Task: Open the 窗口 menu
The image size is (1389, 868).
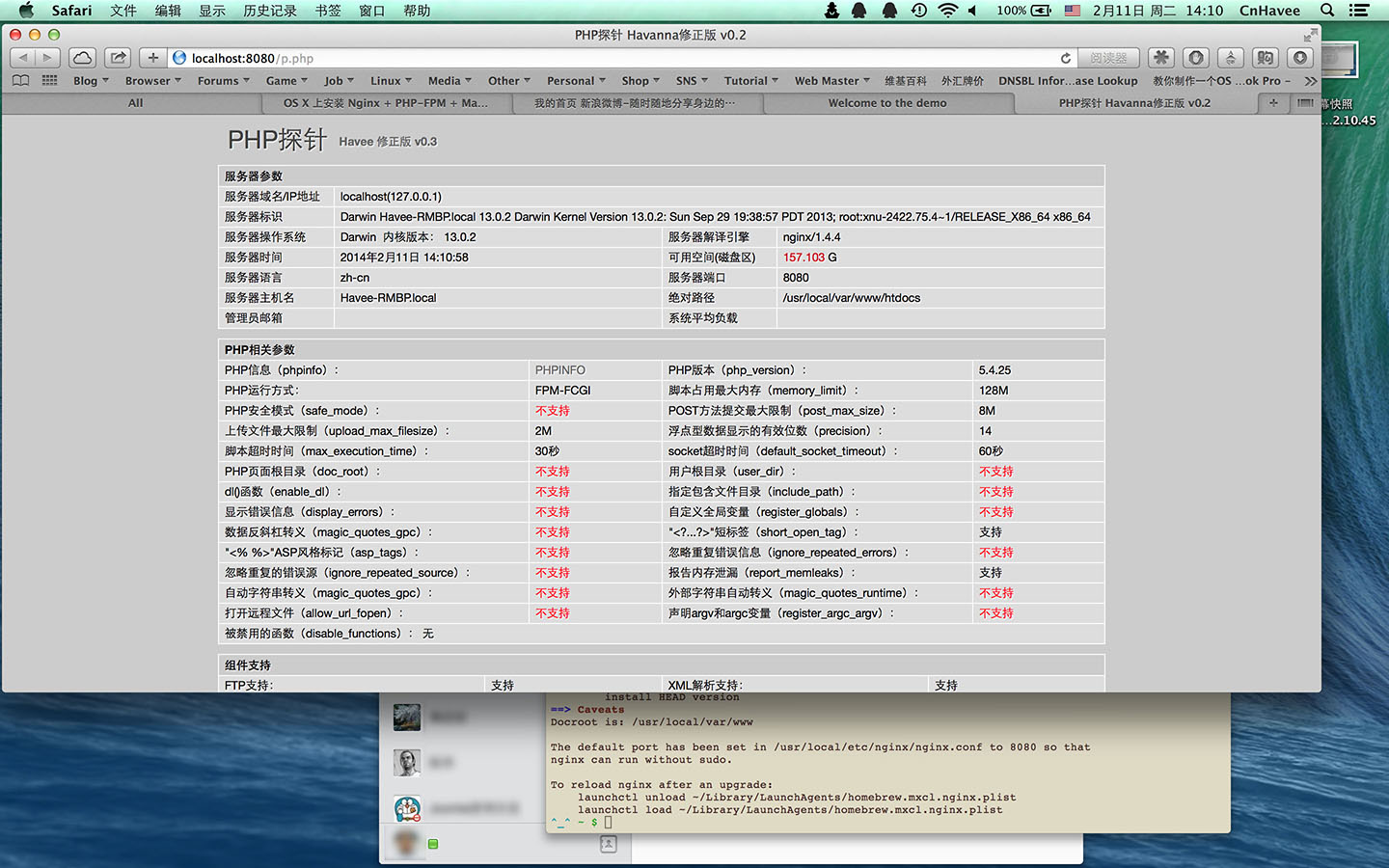Action: tap(372, 11)
